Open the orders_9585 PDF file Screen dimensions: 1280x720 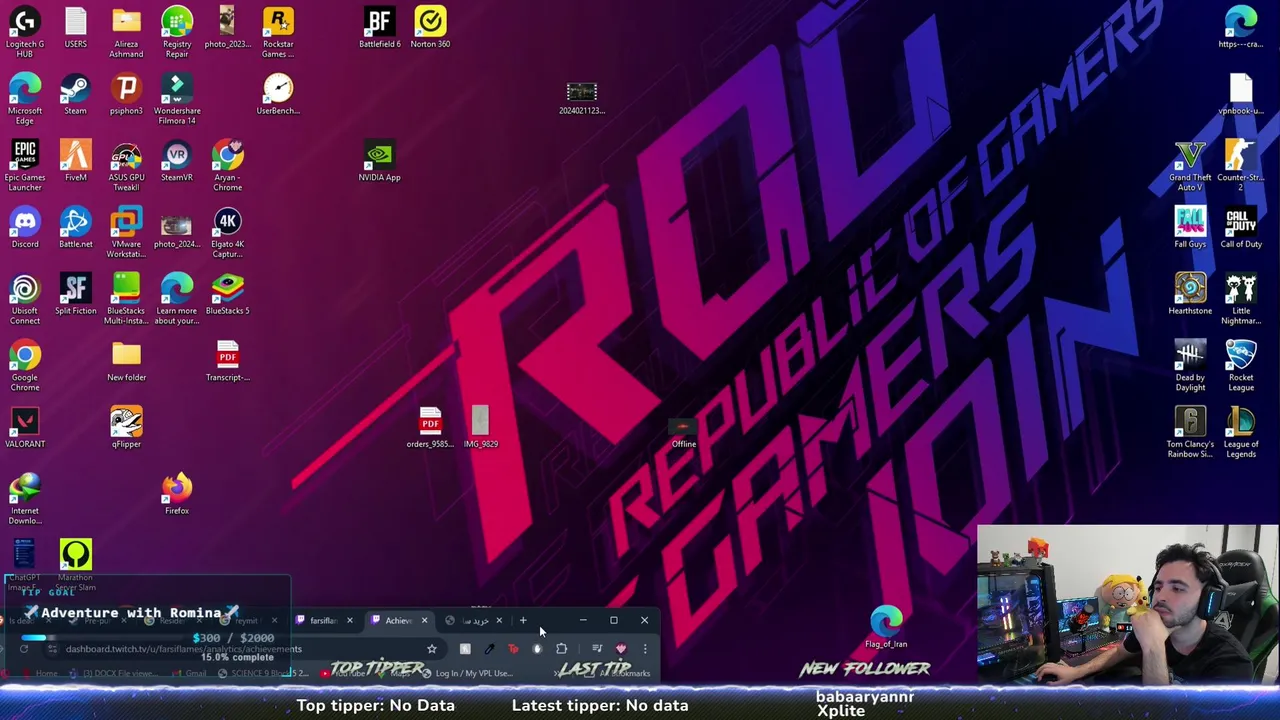click(430, 428)
